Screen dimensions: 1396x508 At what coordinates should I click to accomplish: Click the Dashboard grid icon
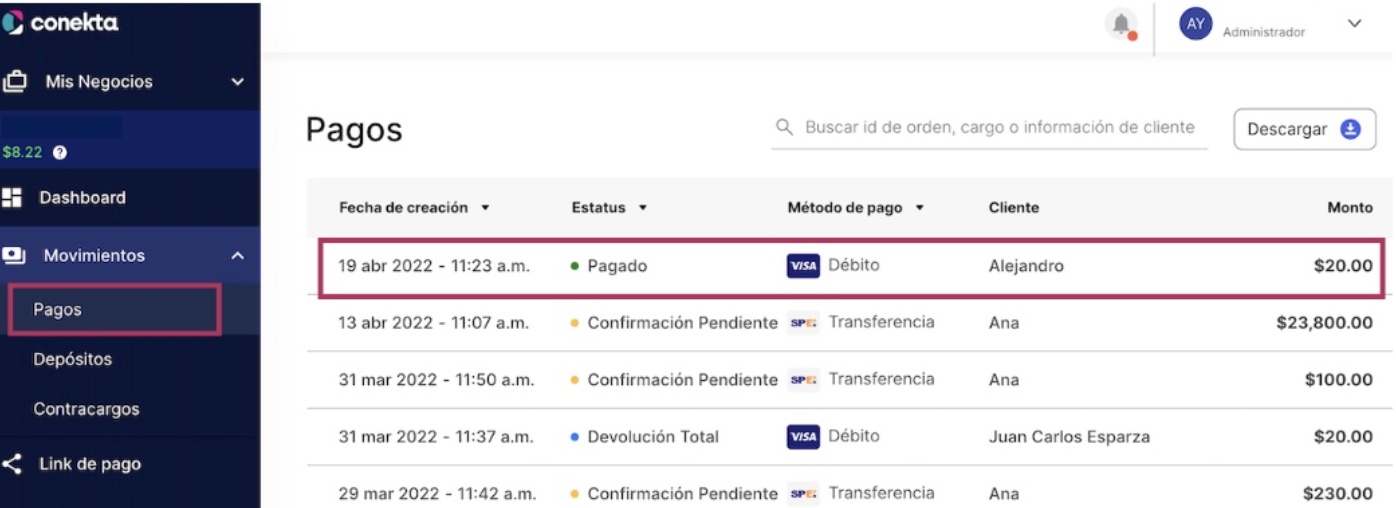[12, 198]
